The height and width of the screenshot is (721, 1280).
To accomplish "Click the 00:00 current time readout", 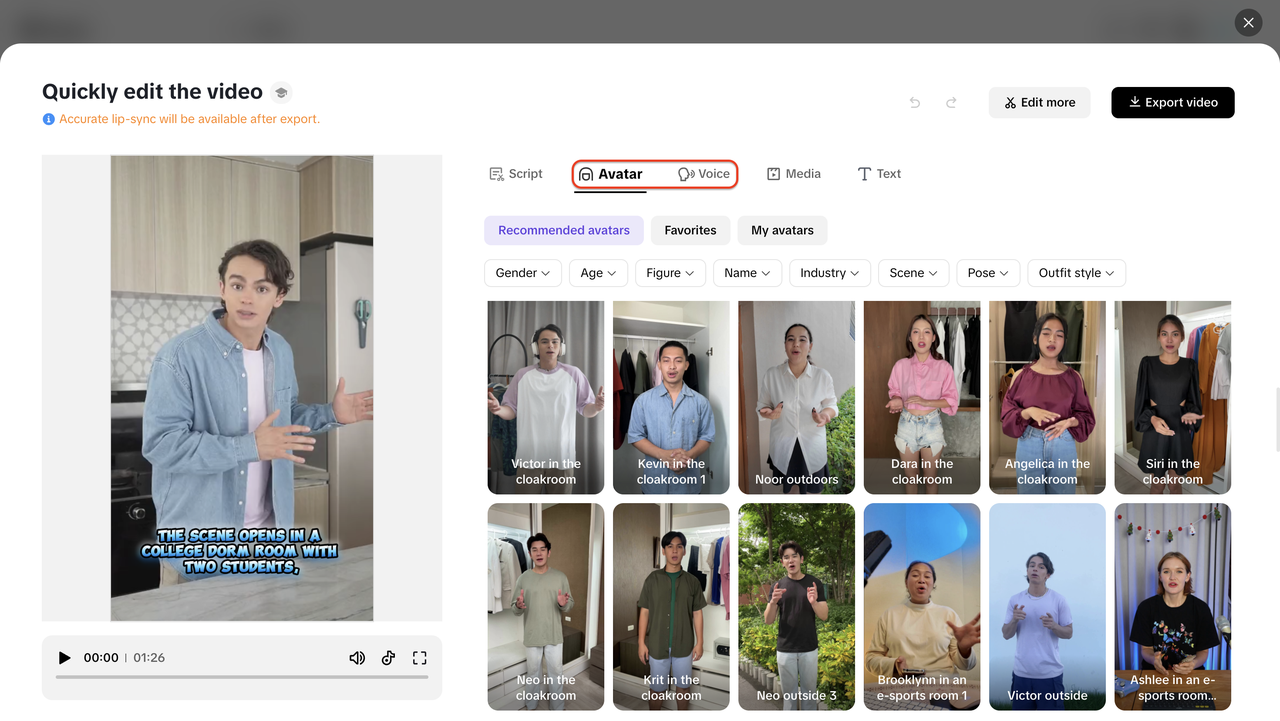I will pos(101,658).
